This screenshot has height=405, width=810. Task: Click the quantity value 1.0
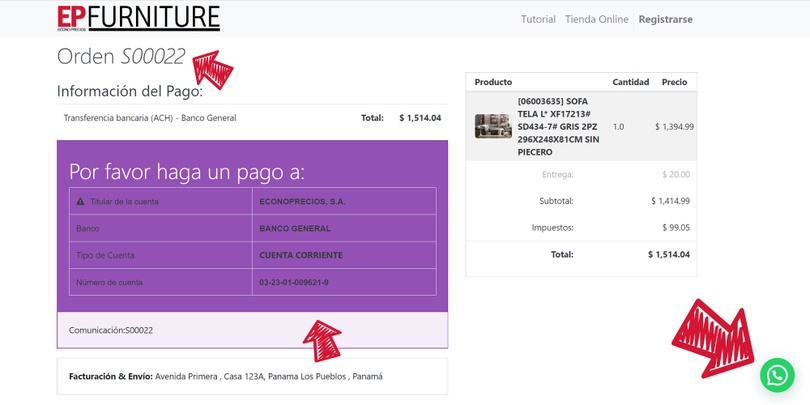tap(618, 127)
